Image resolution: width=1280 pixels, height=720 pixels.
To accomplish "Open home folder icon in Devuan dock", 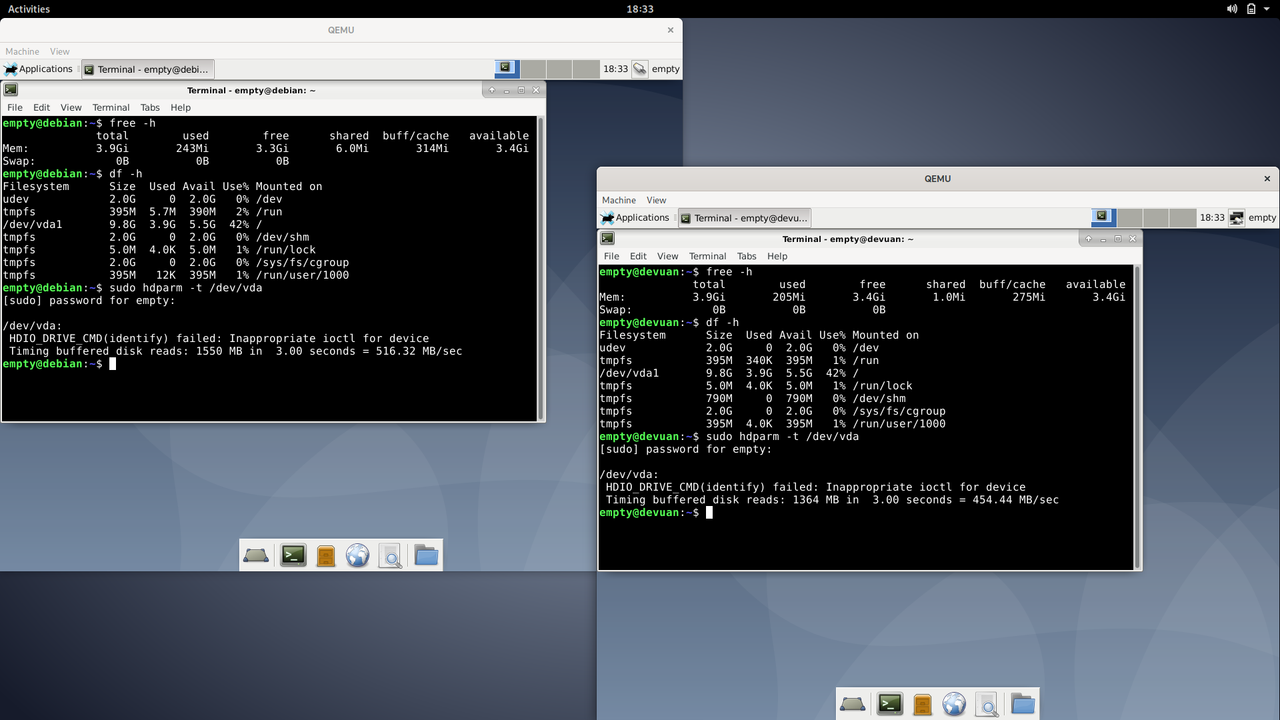I will click(1022, 704).
